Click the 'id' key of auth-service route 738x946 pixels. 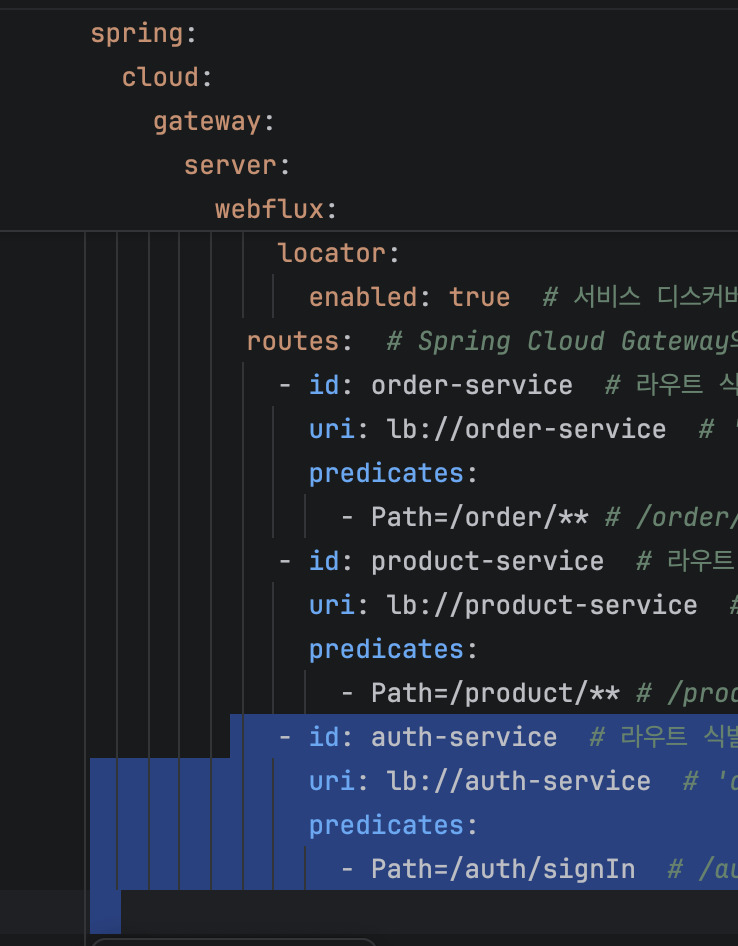324,737
